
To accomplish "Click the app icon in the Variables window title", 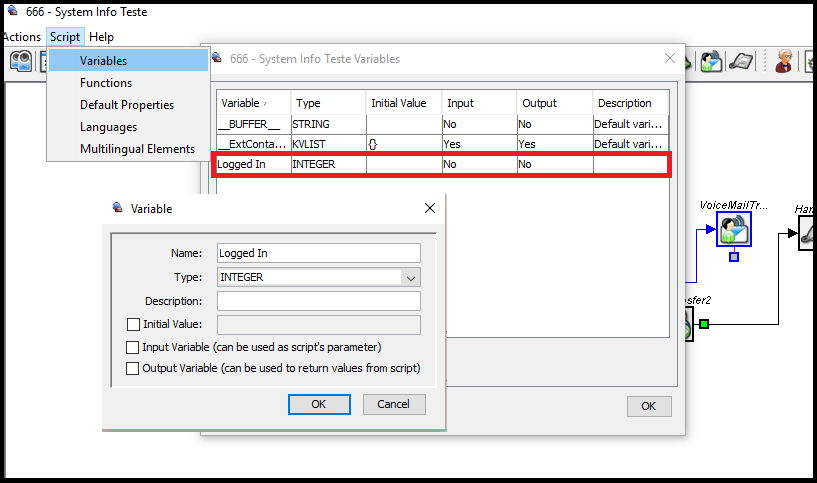I will click(217, 58).
